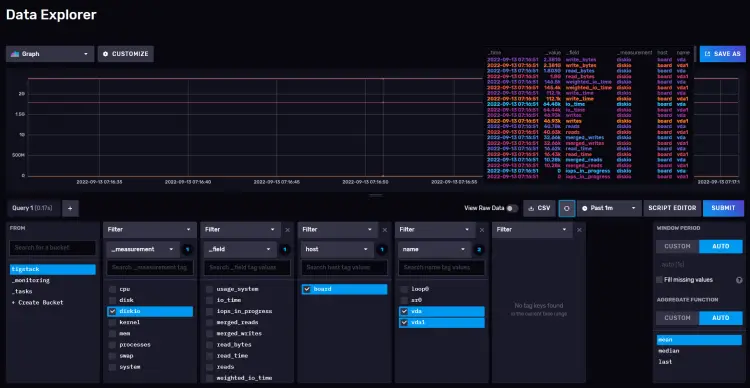Check the usage_system field
The width and height of the screenshot is (750, 388).
click(210, 289)
